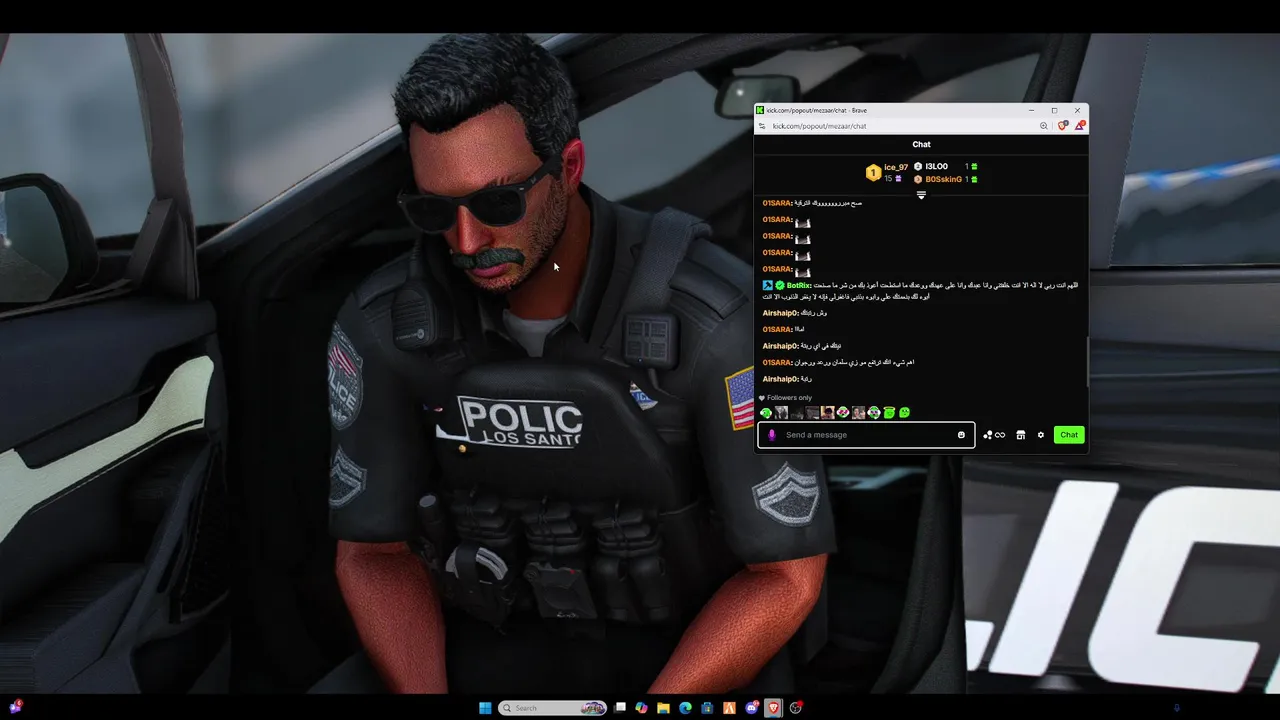Focus the Send a message input field

click(866, 435)
